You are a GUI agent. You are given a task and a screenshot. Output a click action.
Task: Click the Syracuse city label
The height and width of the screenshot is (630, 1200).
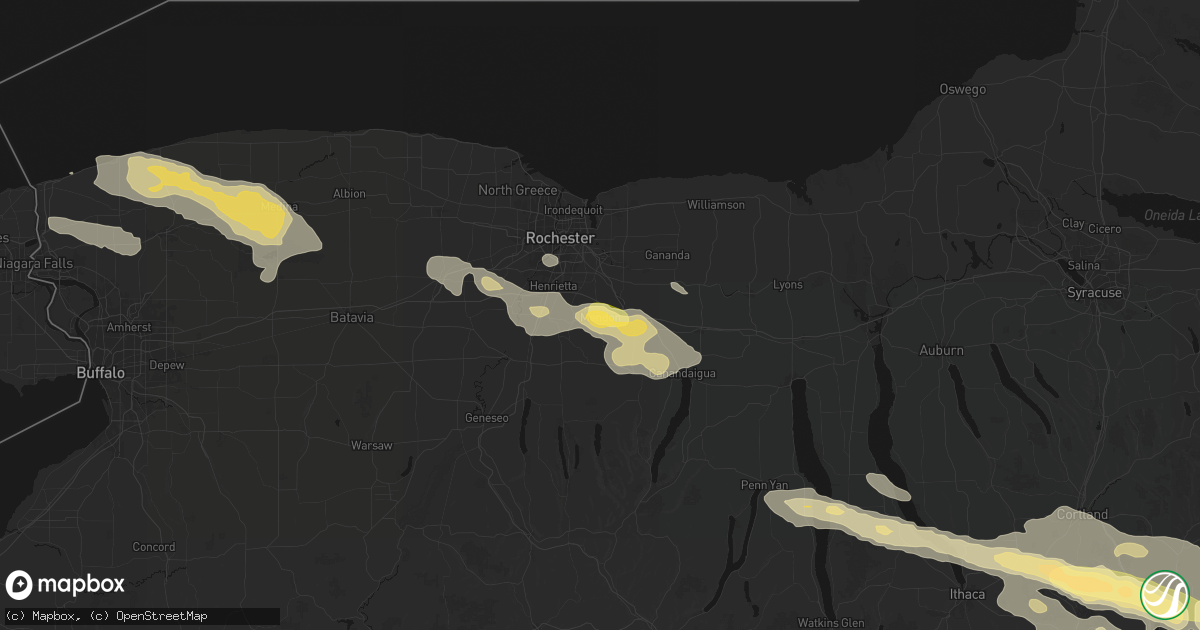tap(1094, 292)
